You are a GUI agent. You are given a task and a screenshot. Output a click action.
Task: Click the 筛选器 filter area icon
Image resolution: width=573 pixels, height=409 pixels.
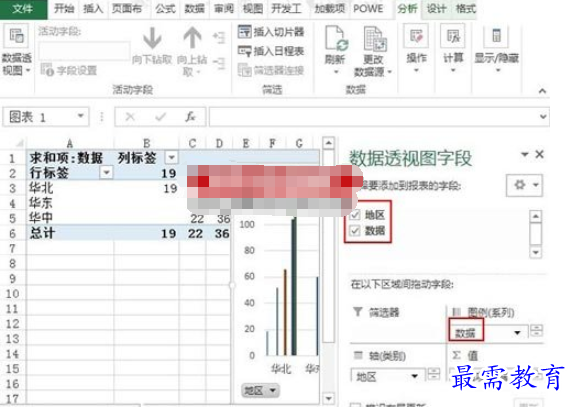358,312
